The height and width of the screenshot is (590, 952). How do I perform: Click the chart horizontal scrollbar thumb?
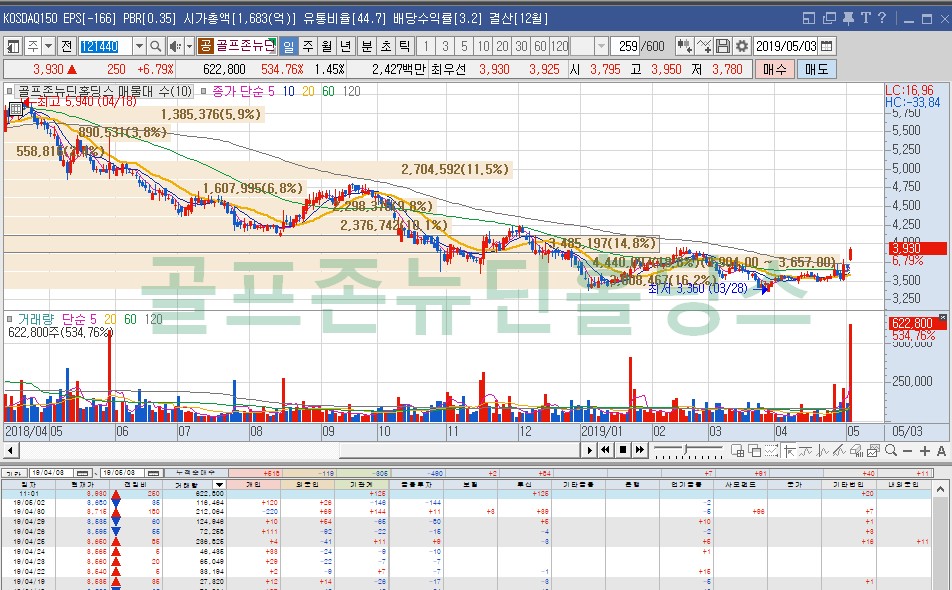(460, 450)
